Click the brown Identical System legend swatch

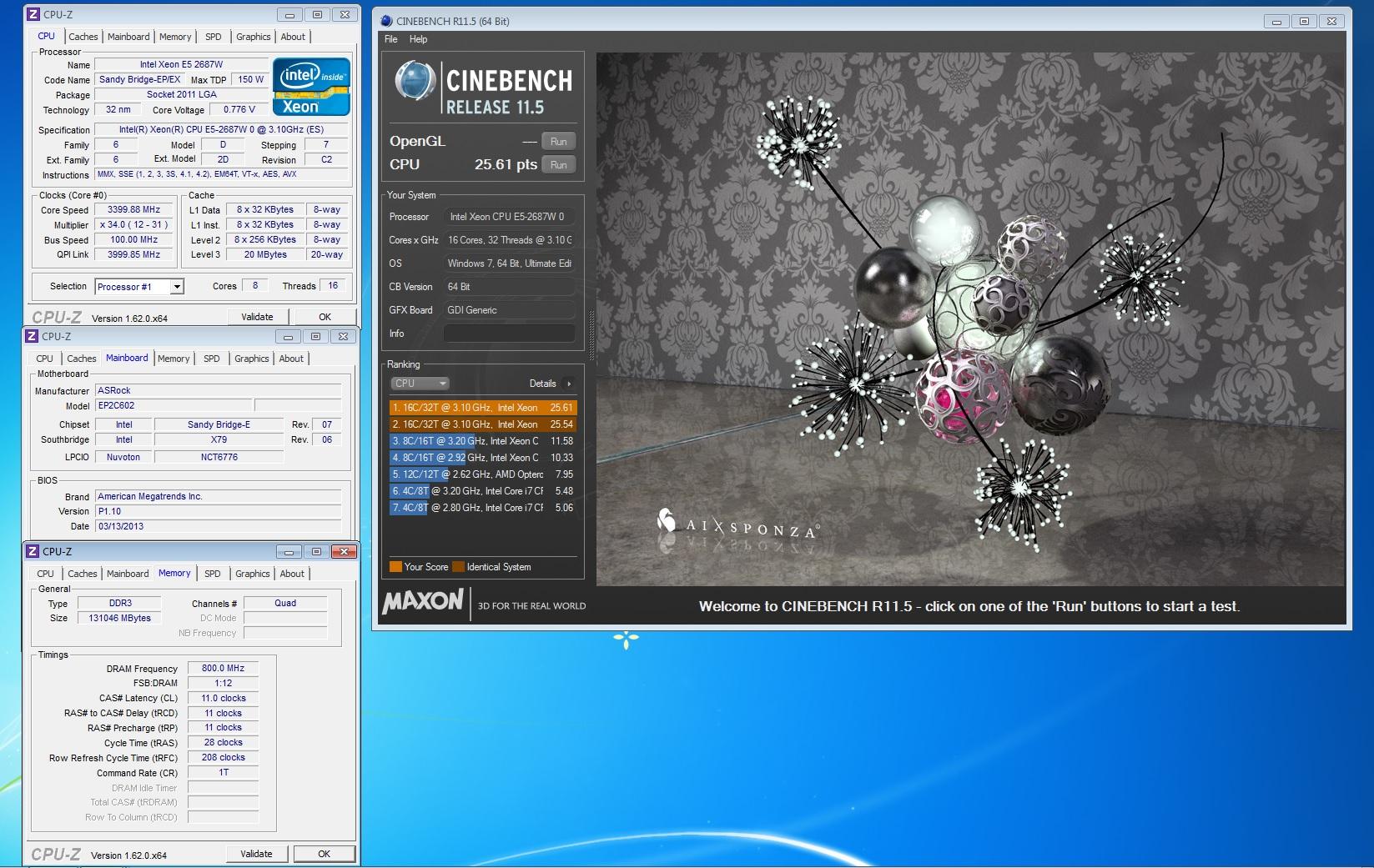click(x=458, y=567)
